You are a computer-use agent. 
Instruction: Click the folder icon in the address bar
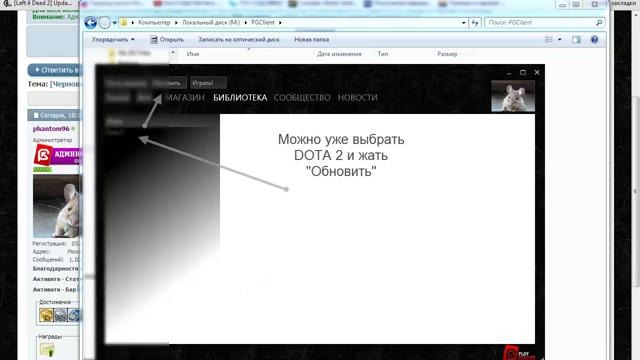tap(124, 22)
